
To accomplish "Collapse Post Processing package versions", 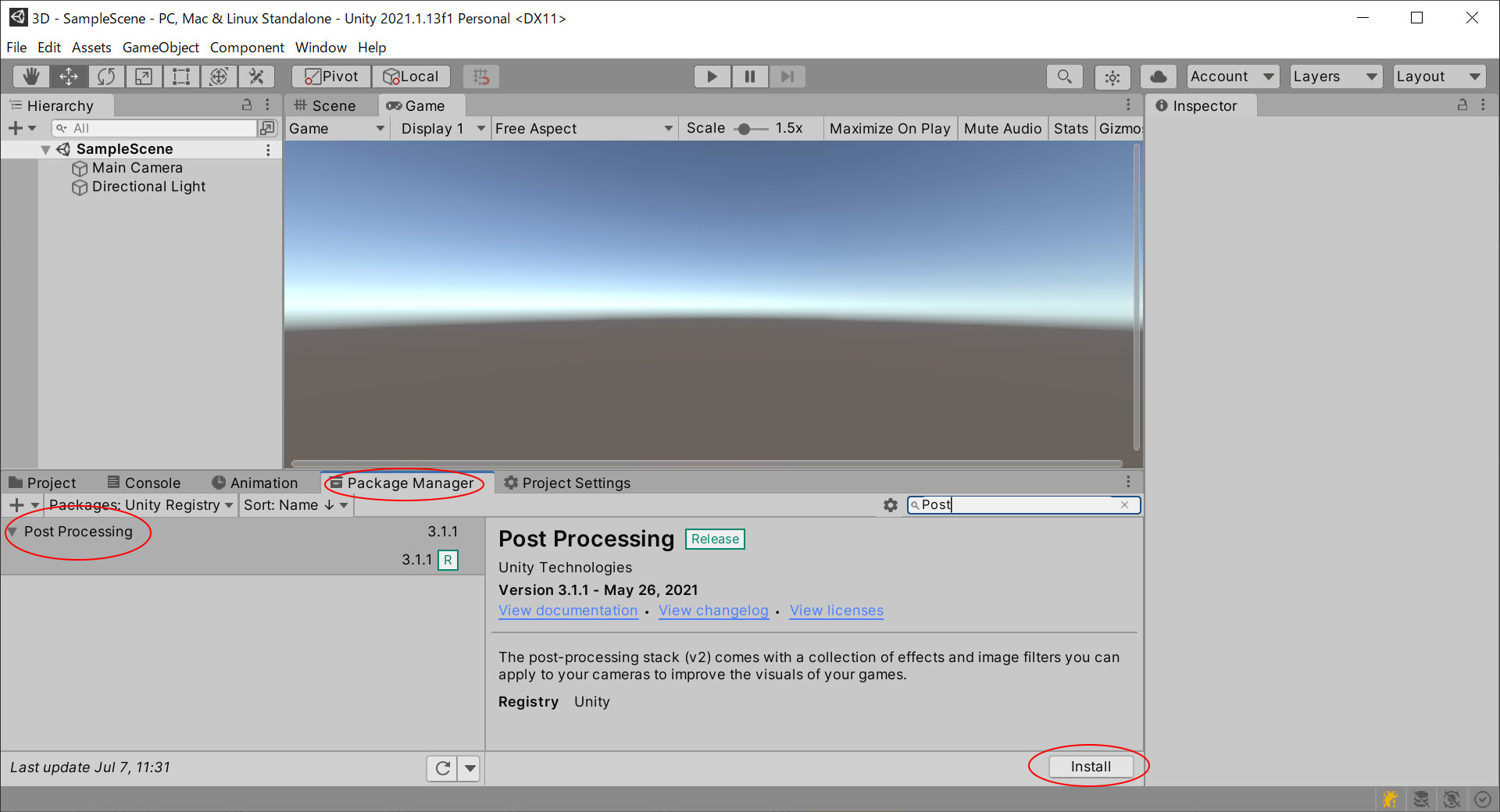I will [x=12, y=532].
